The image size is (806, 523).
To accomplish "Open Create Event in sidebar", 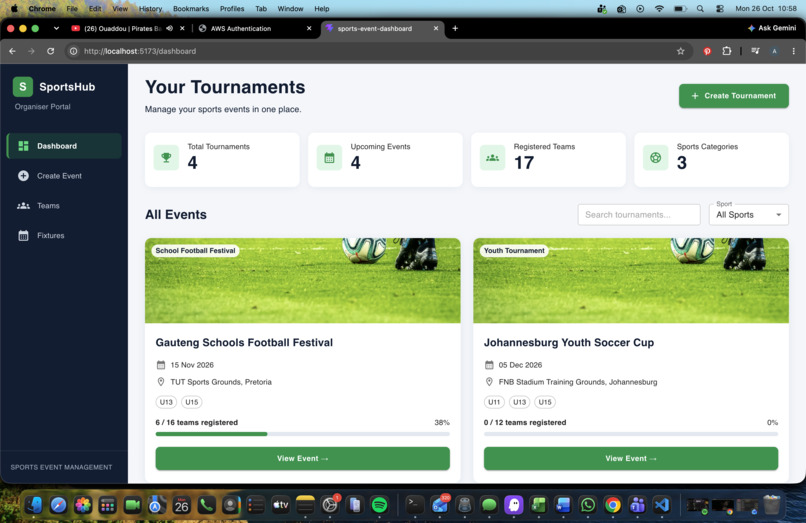I will [64, 176].
